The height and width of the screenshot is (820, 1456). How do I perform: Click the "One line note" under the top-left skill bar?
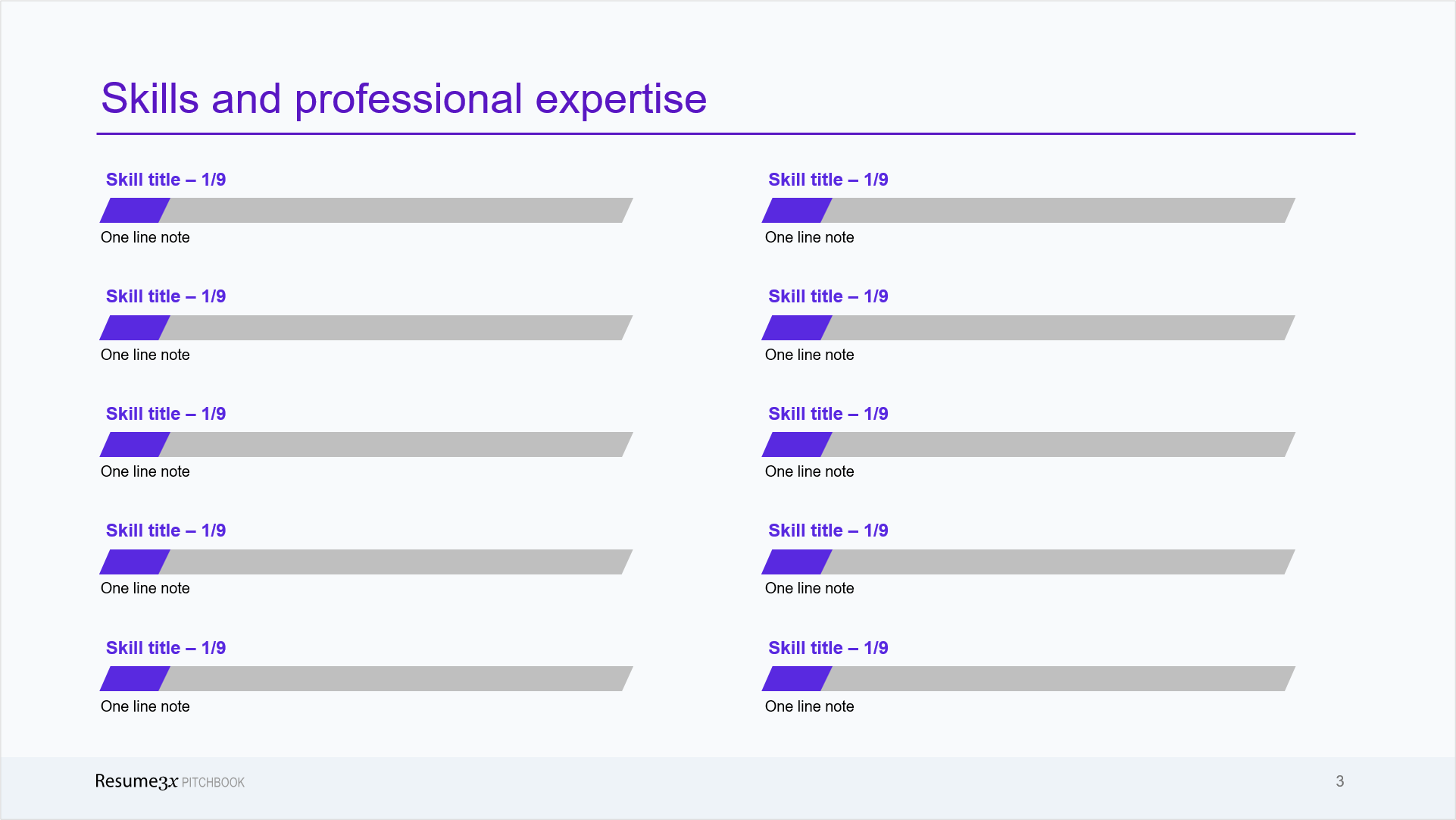[145, 238]
